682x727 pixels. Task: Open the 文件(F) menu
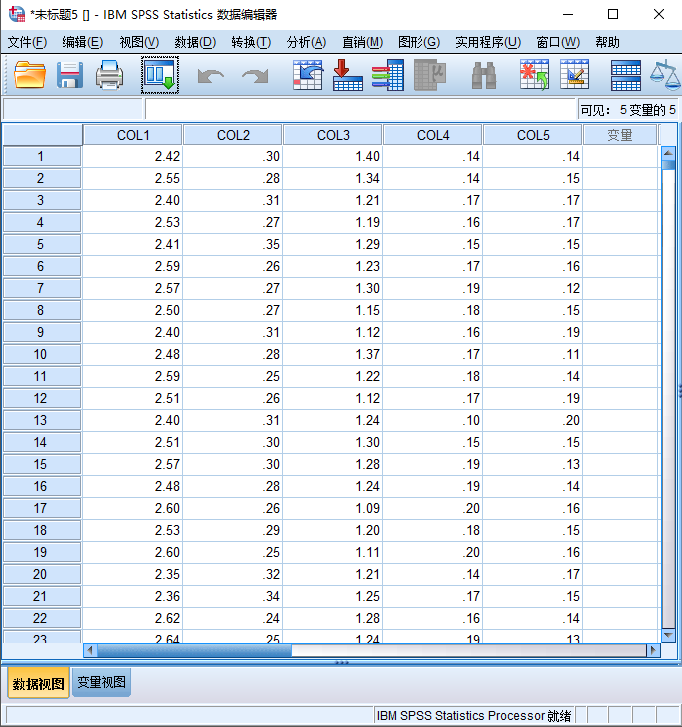(27, 43)
